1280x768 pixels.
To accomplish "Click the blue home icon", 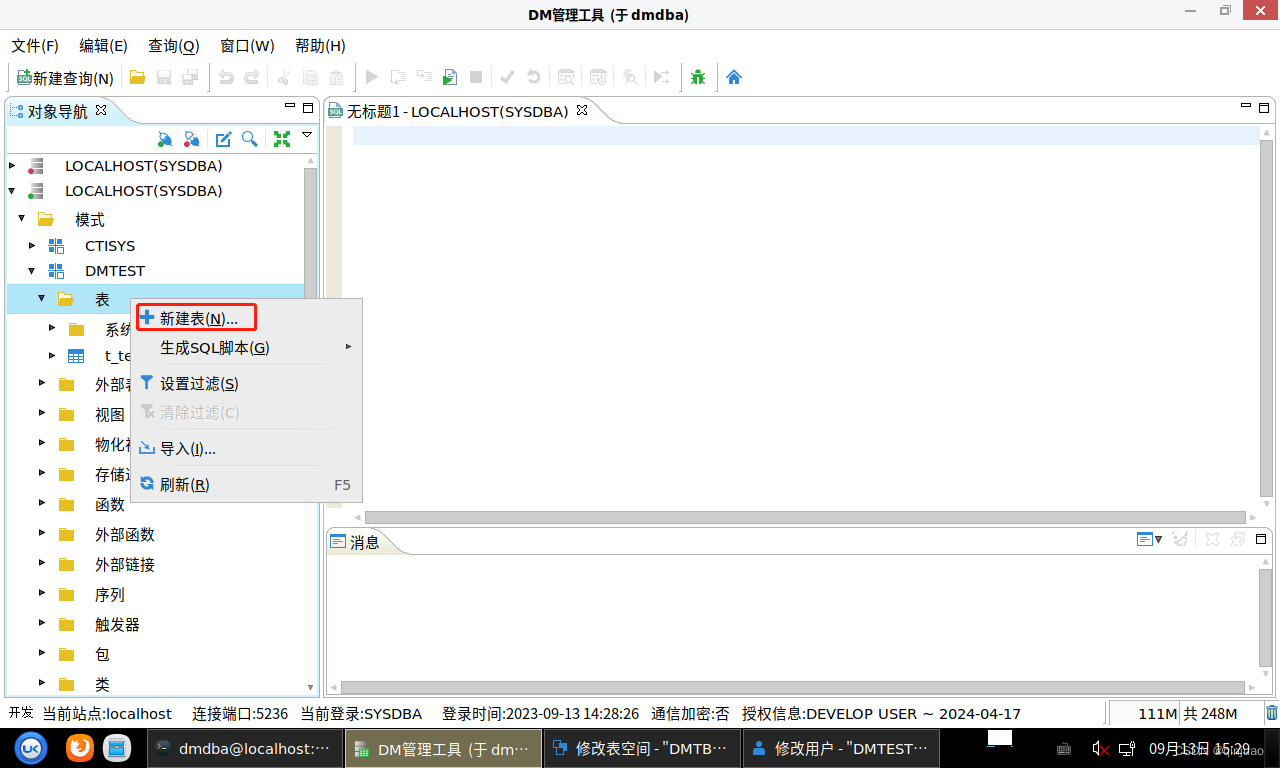I will pos(734,77).
